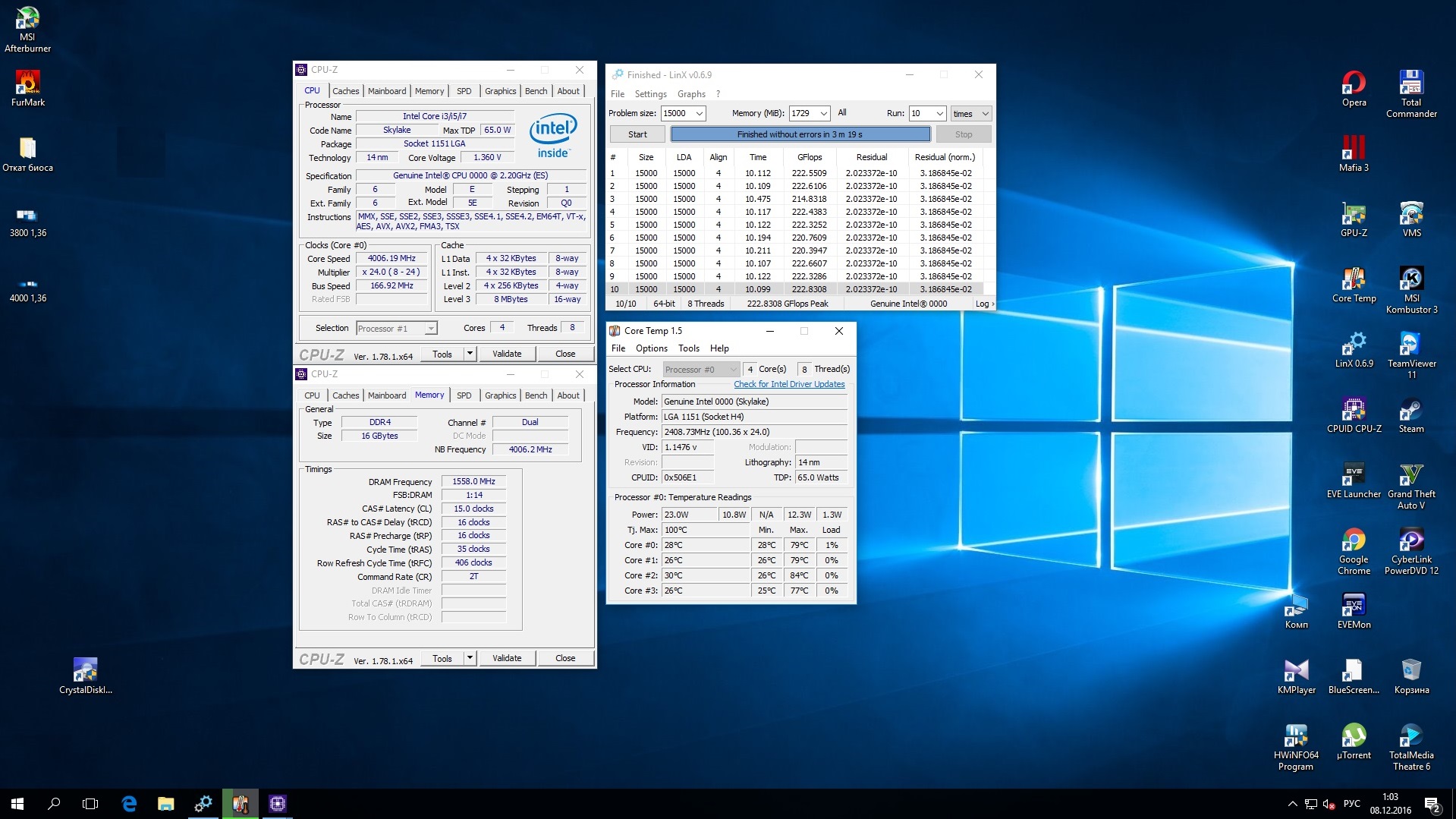Screen dimensions: 1456x819
Task: Click Microsoft Edge icon in taskbar
Action: point(129,804)
